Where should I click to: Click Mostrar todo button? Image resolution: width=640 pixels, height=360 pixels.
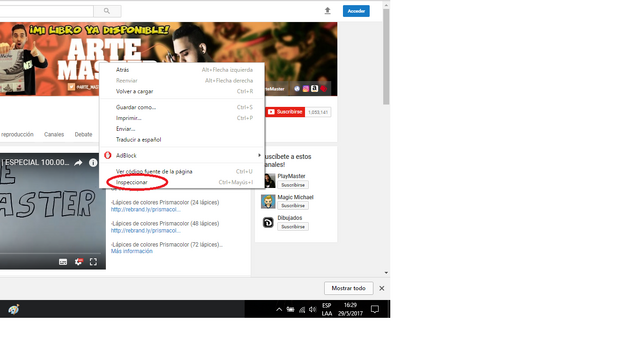point(349,288)
